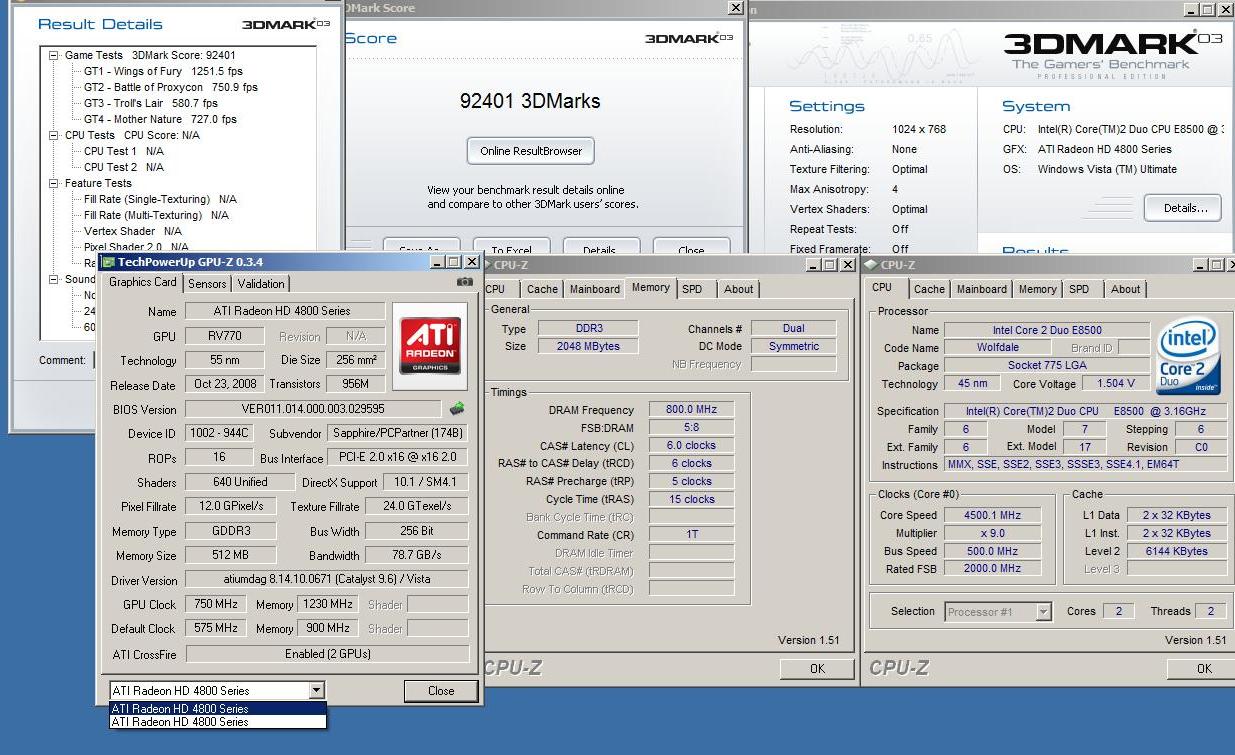The width and height of the screenshot is (1235, 755).
Task: Open the SPD tab in middle CPU-Z
Action: 692,289
